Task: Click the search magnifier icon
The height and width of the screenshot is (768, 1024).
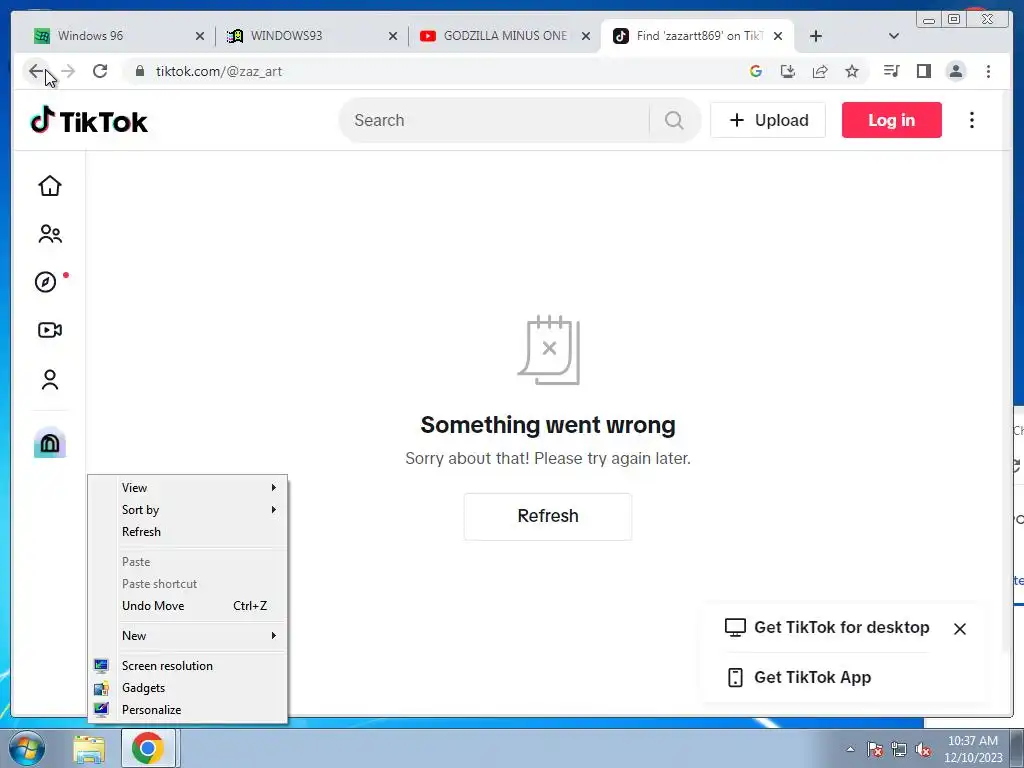Action: coord(674,120)
